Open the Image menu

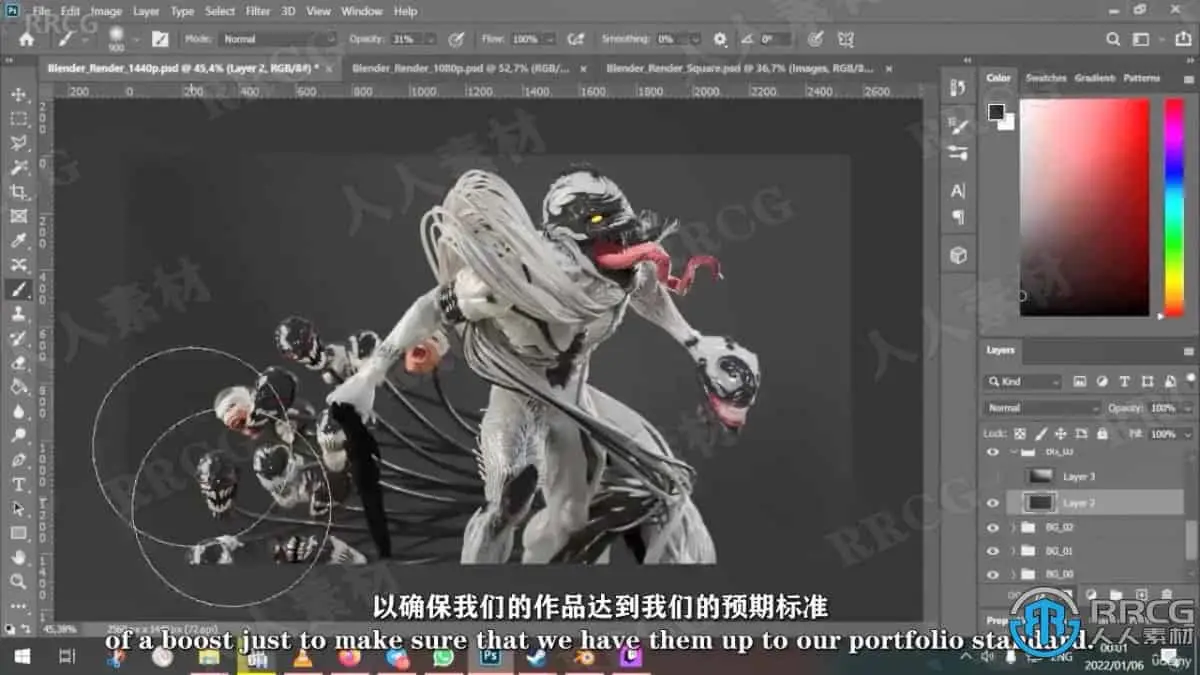point(106,11)
